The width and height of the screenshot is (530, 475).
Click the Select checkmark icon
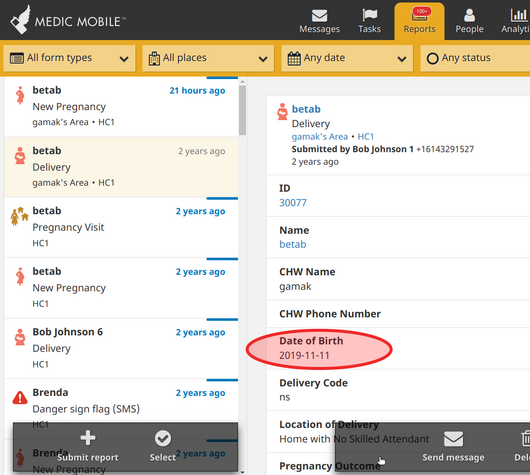point(163,438)
